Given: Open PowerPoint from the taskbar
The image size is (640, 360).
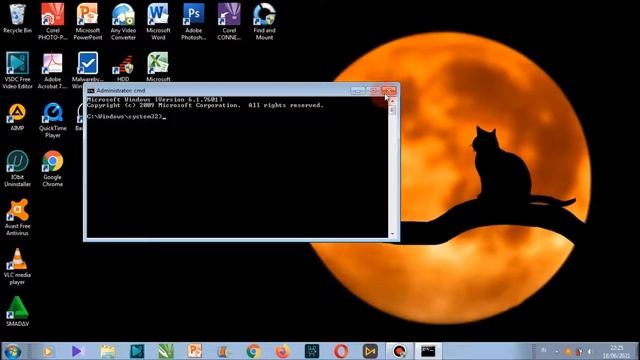Looking at the screenshot, I should (195, 351).
